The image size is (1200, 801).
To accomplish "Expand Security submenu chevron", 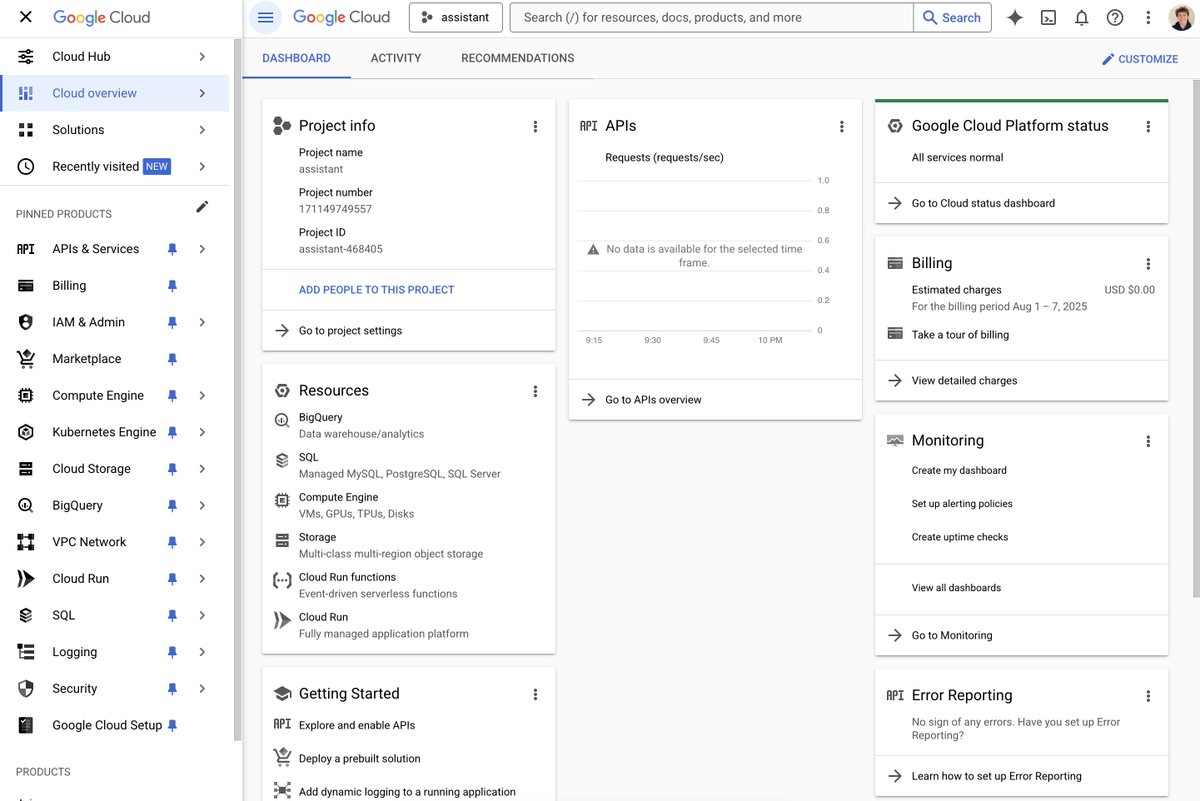I will tap(202, 689).
